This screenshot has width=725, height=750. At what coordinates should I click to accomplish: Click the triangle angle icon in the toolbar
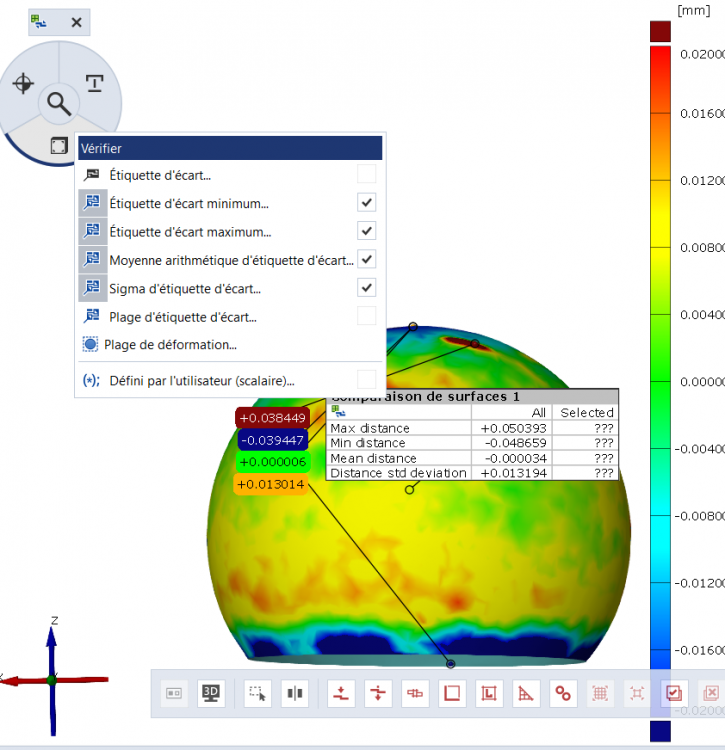click(x=526, y=692)
